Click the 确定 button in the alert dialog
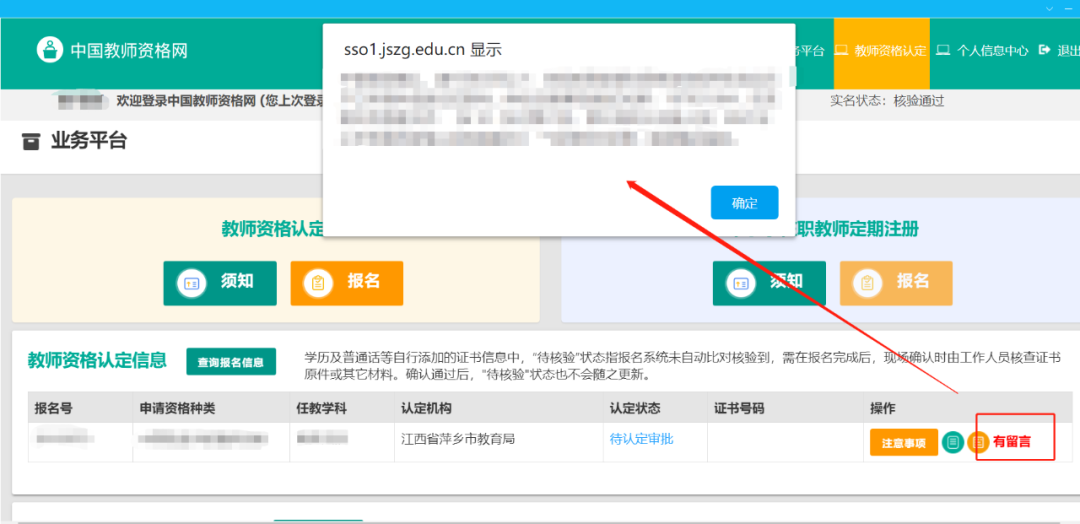 click(744, 203)
